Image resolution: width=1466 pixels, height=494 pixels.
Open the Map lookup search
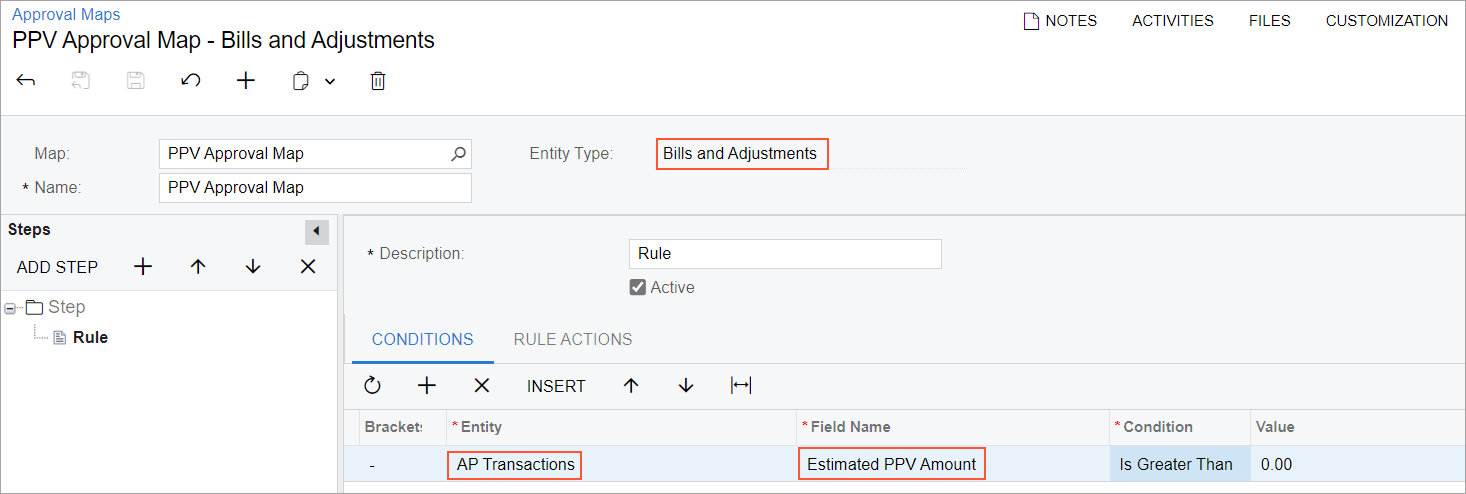pyautogui.click(x=458, y=154)
